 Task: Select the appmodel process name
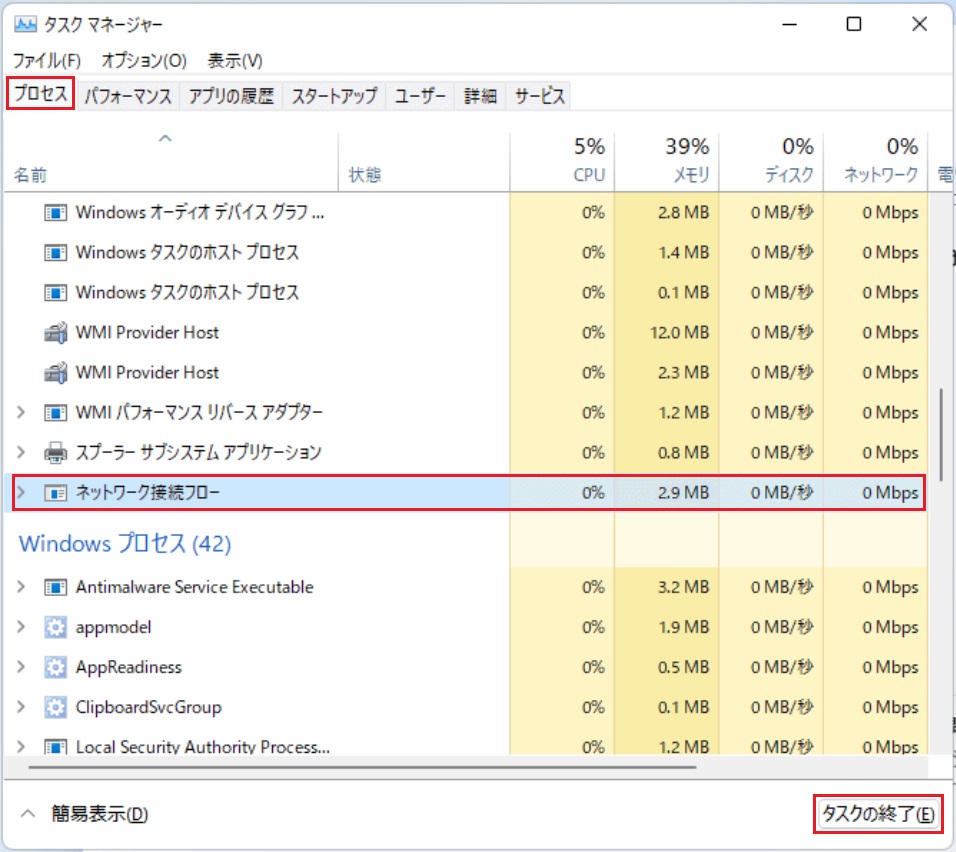coord(113,627)
